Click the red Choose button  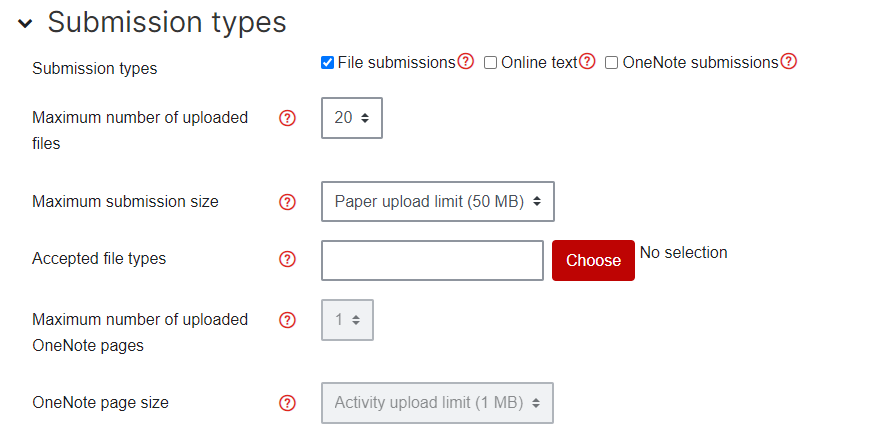[593, 260]
